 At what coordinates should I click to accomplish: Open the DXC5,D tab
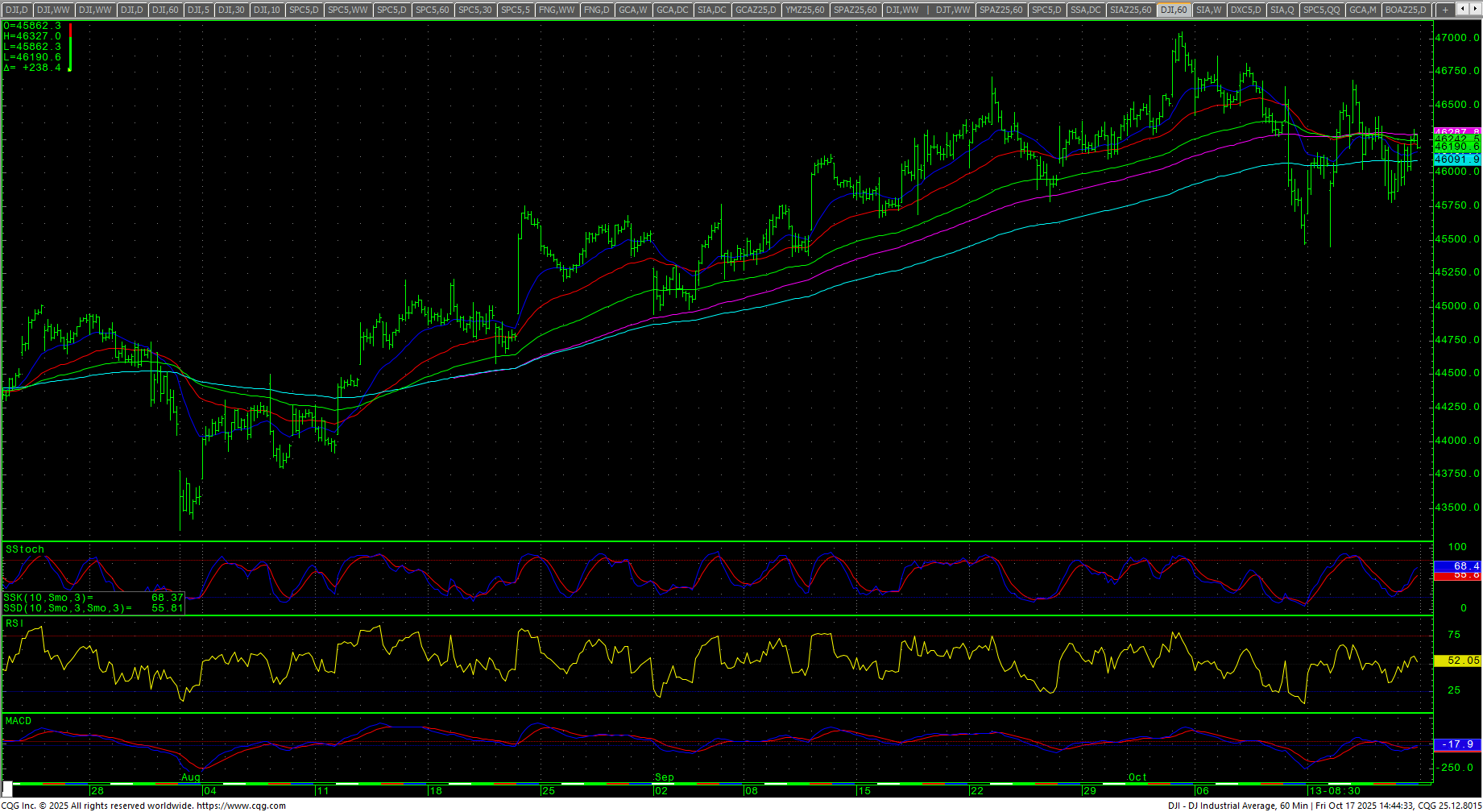click(x=1245, y=10)
